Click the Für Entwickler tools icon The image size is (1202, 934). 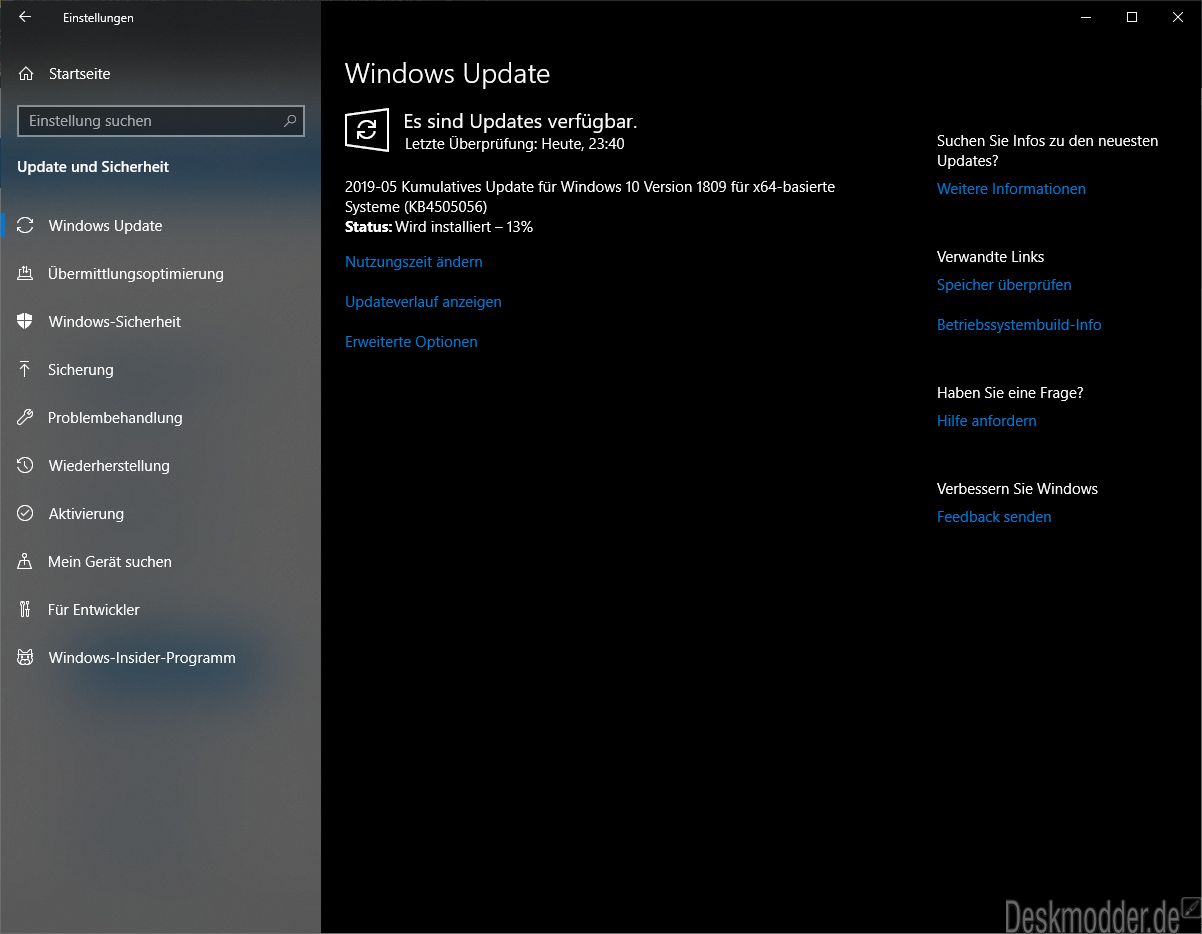coord(26,609)
